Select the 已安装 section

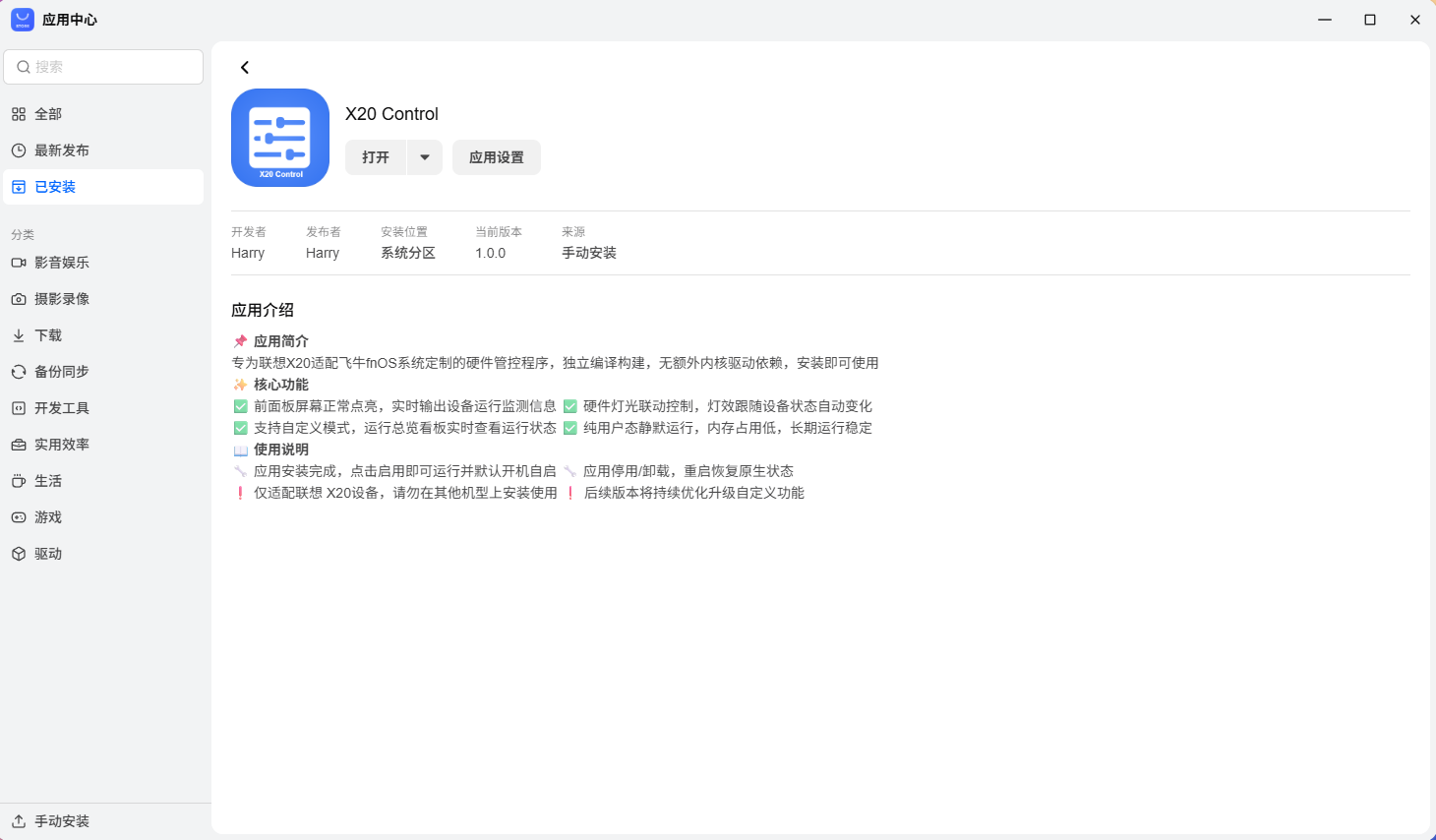pos(103,187)
